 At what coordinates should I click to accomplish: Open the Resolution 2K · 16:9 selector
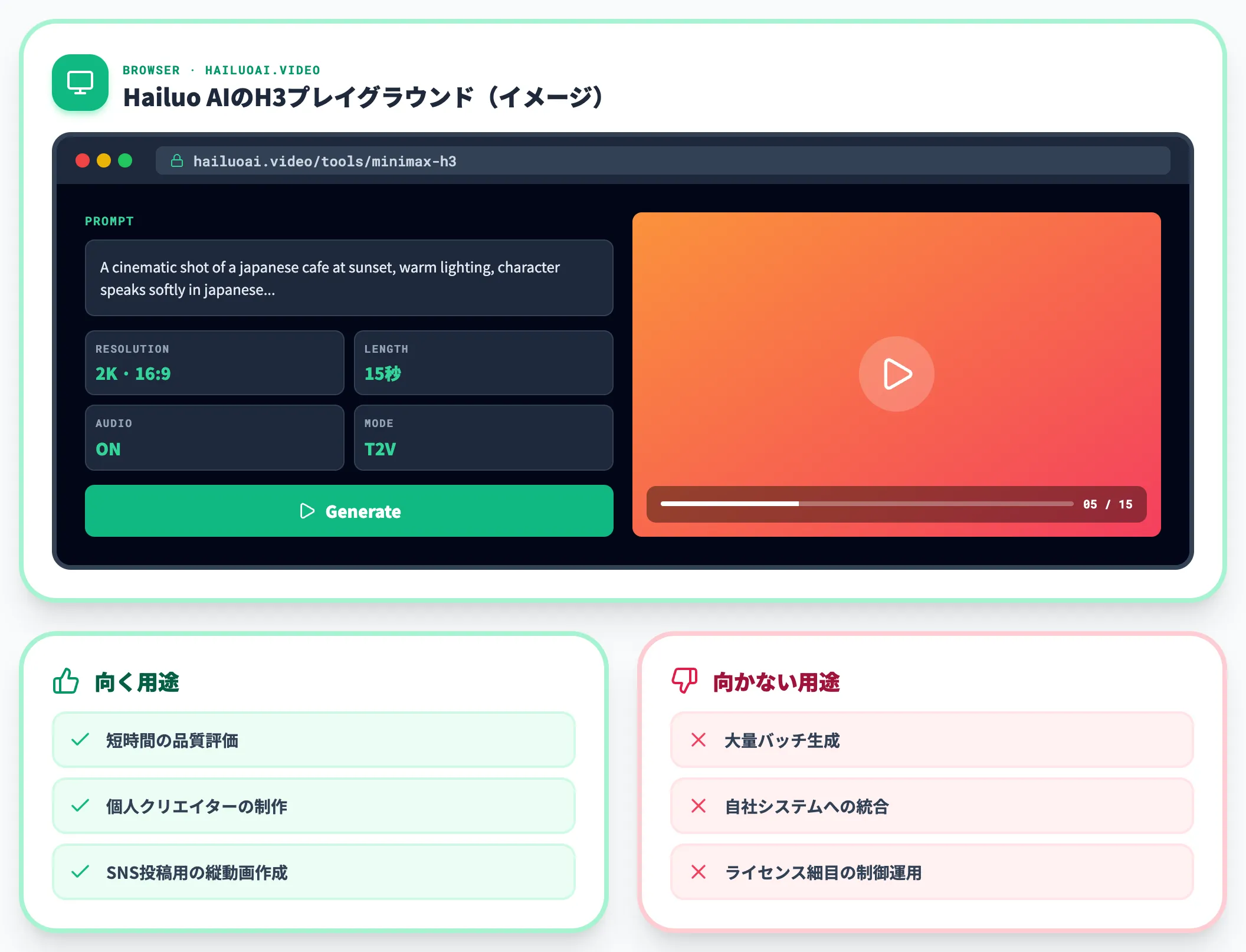pos(215,363)
